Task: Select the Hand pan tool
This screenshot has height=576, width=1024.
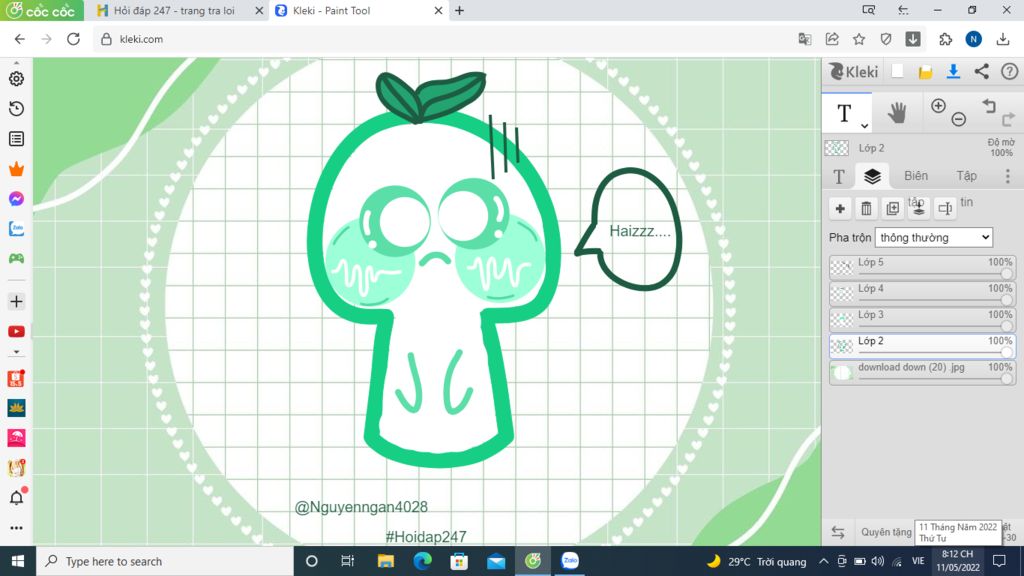Action: pos(897,113)
